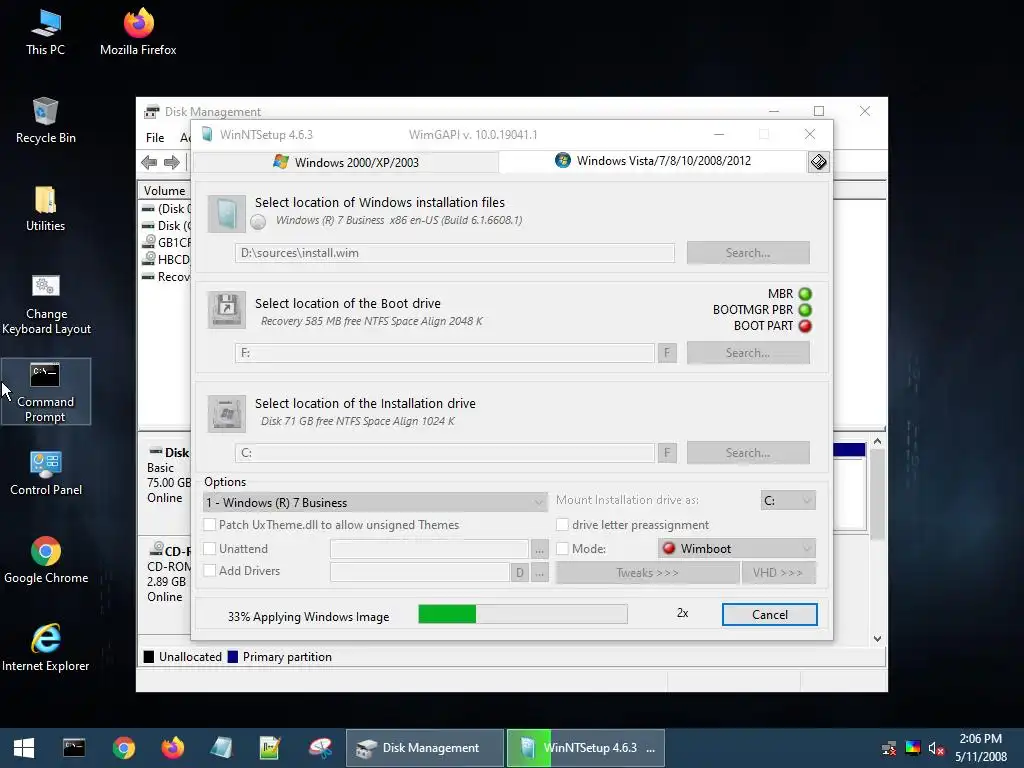Launch Google Chrome from the desktop
This screenshot has width=1024, height=768.
coord(46,560)
